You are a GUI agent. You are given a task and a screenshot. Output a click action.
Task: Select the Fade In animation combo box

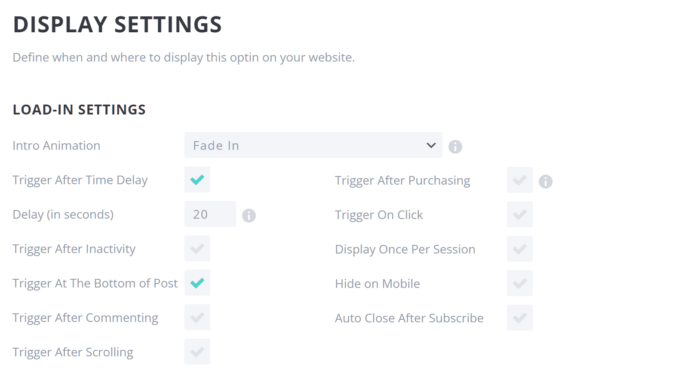point(313,145)
